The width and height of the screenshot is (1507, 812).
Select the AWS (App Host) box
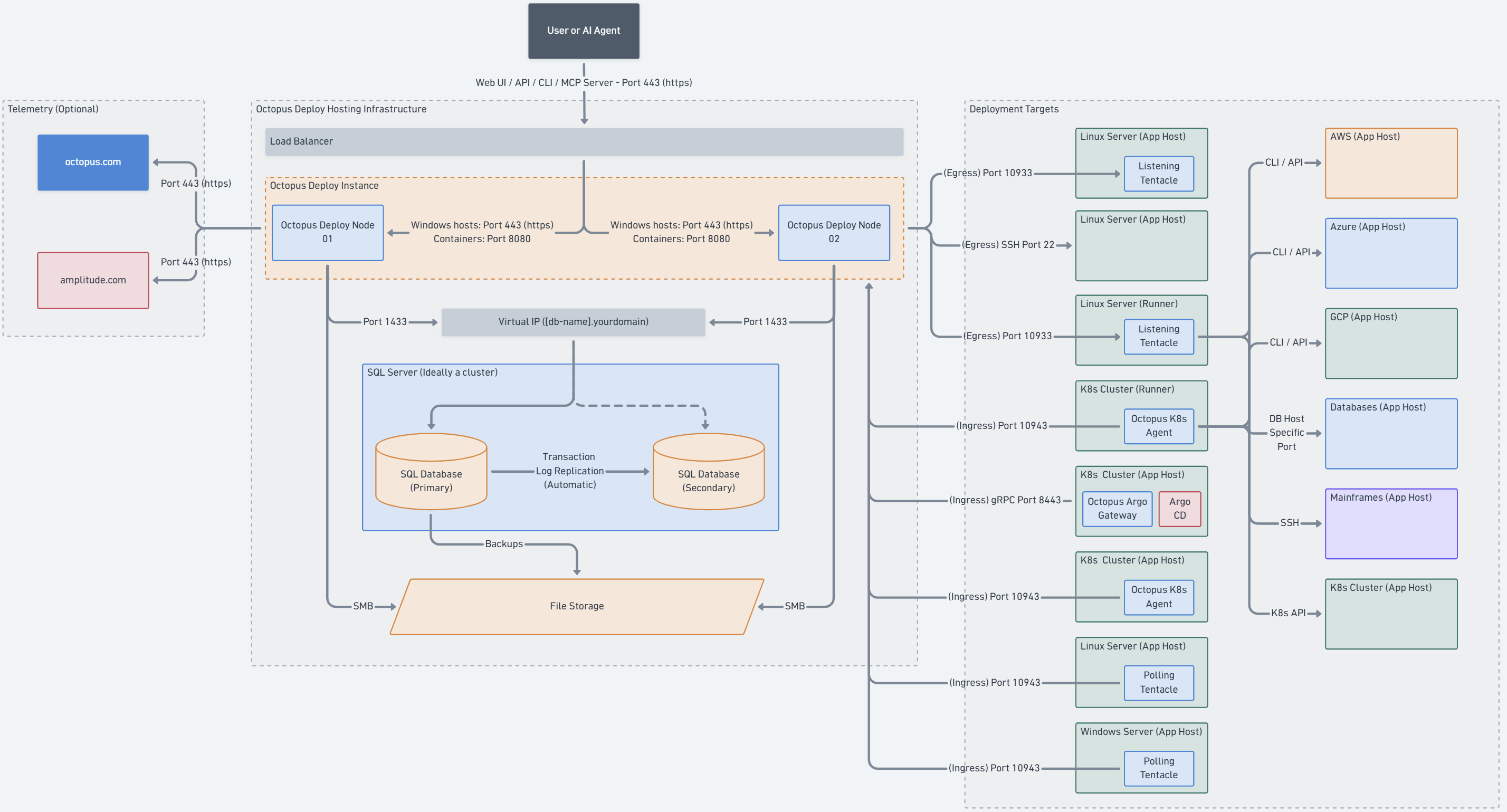(x=1390, y=163)
